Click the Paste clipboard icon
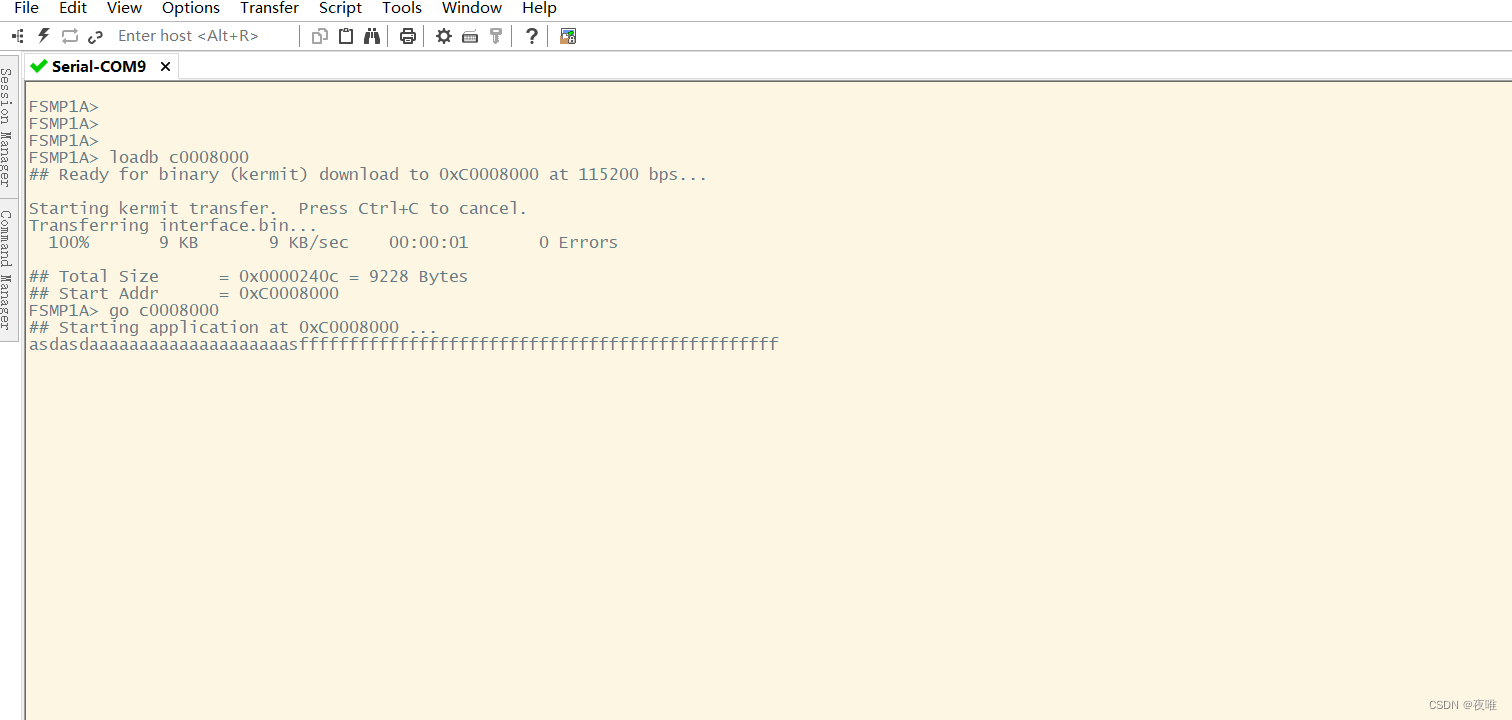Viewport: 1512px width, 720px height. 346,36
